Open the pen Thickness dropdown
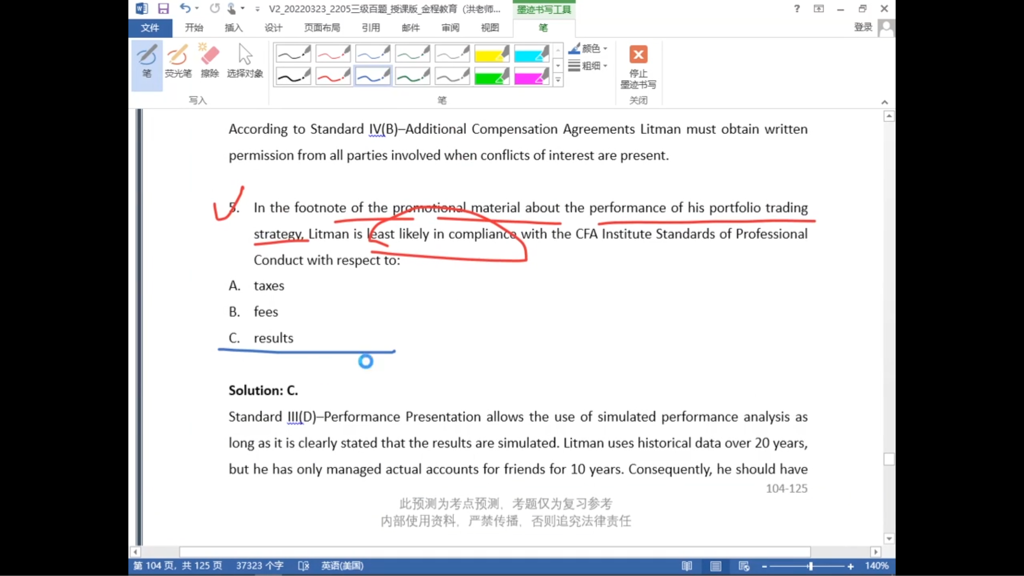 (x=588, y=65)
